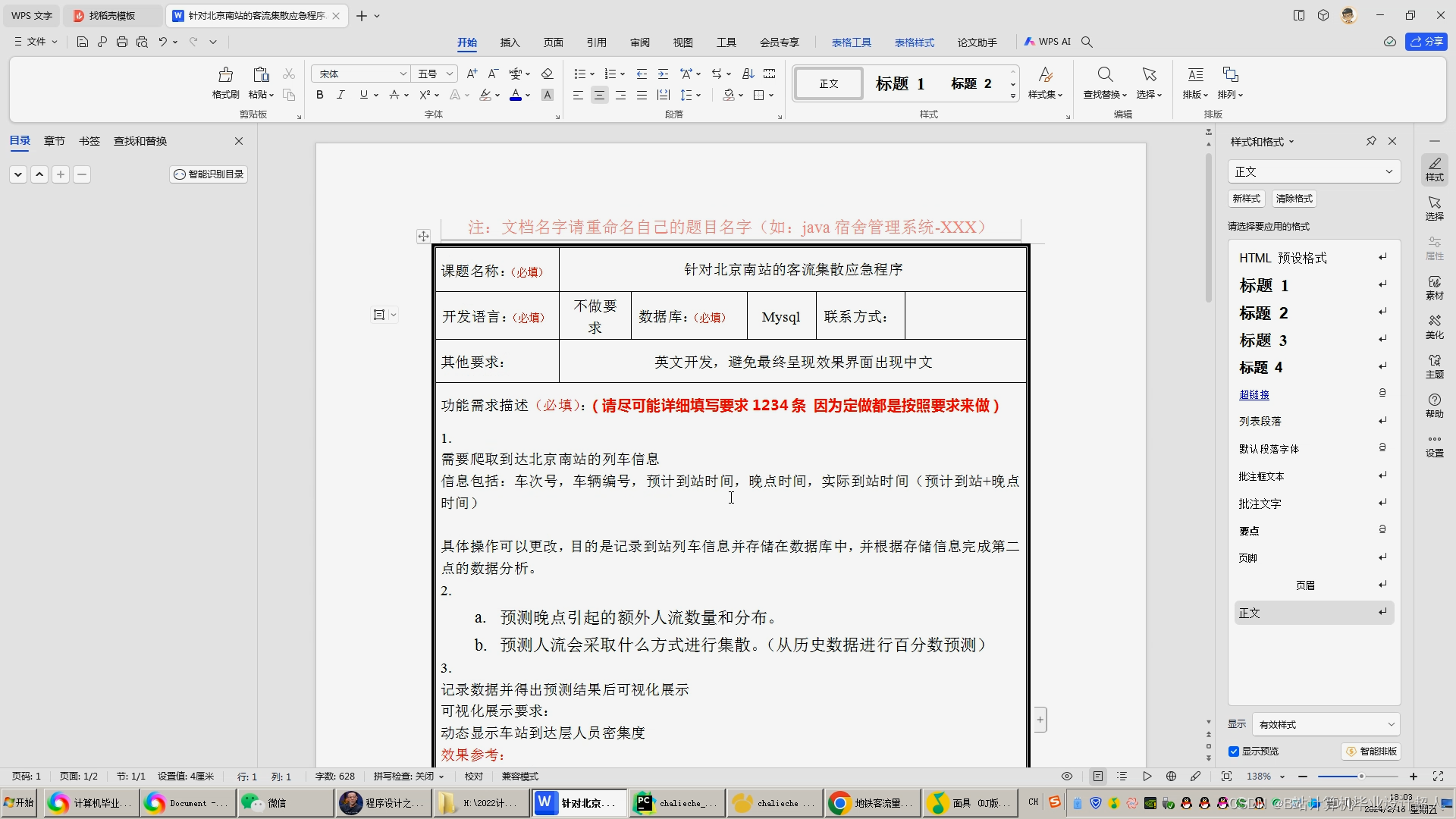Apply italic formatting to text
Image resolution: width=1456 pixels, height=819 pixels.
[x=340, y=95]
